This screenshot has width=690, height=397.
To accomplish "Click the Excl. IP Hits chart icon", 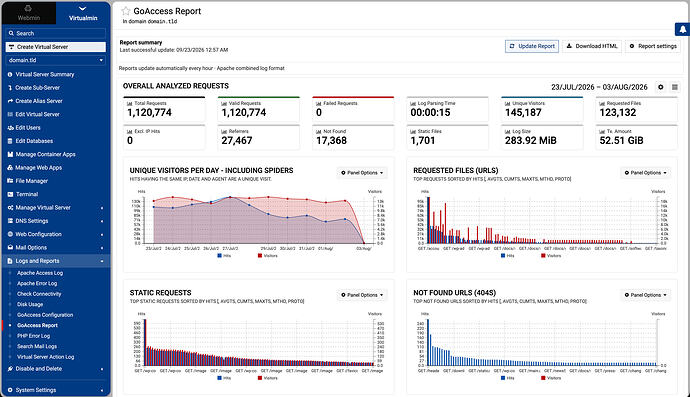I will pyautogui.click(x=129, y=132).
